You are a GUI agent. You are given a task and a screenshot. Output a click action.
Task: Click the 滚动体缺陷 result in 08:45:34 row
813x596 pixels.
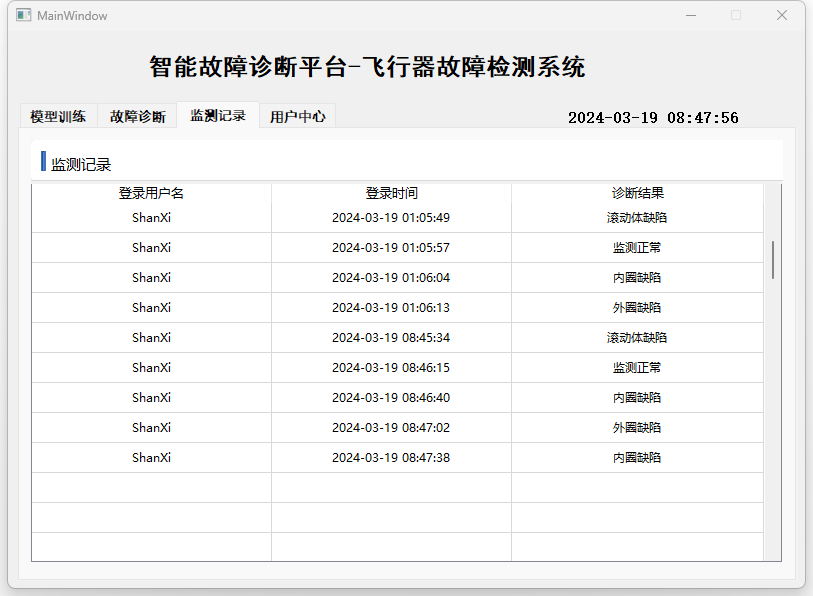(637, 338)
